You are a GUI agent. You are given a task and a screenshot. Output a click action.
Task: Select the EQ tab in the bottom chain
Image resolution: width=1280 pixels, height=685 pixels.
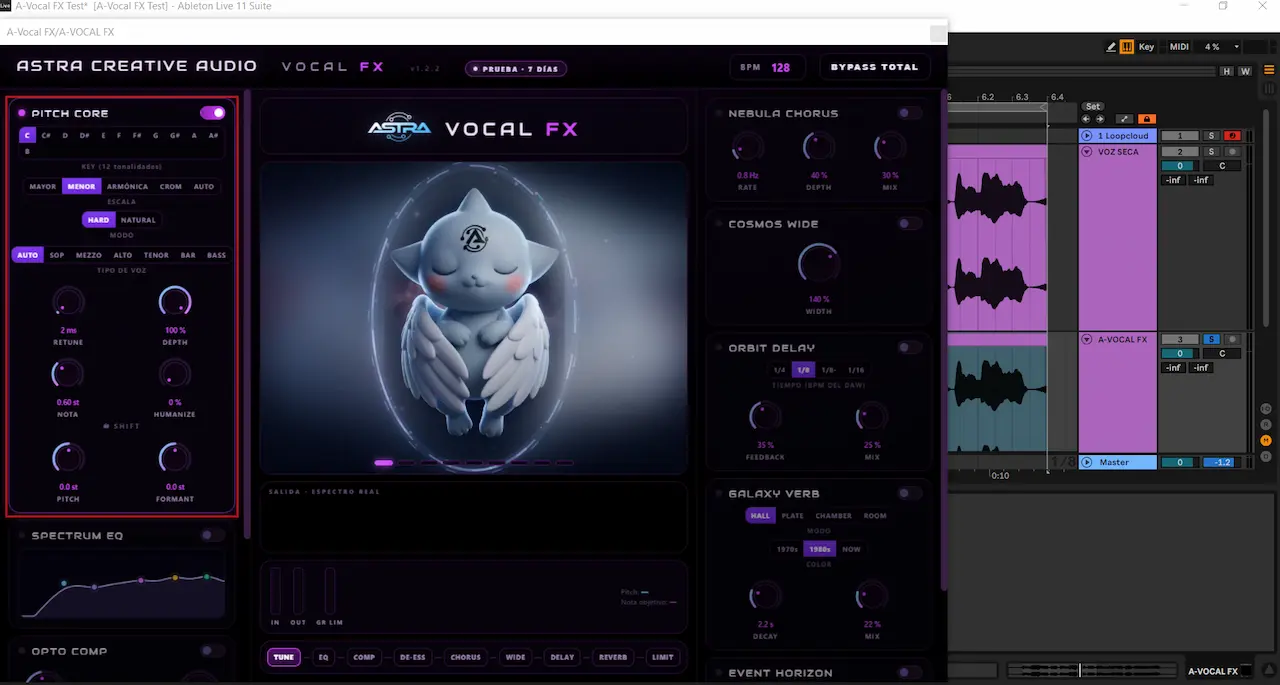(324, 657)
